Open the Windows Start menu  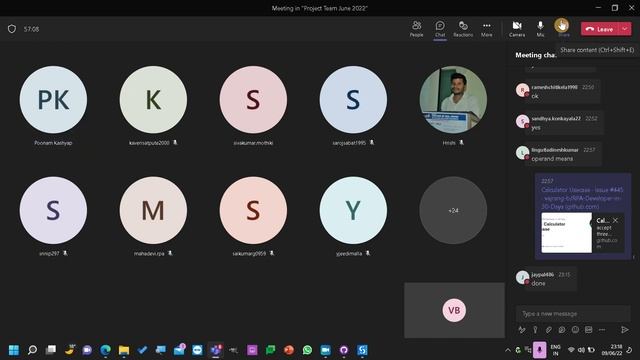pos(14,350)
